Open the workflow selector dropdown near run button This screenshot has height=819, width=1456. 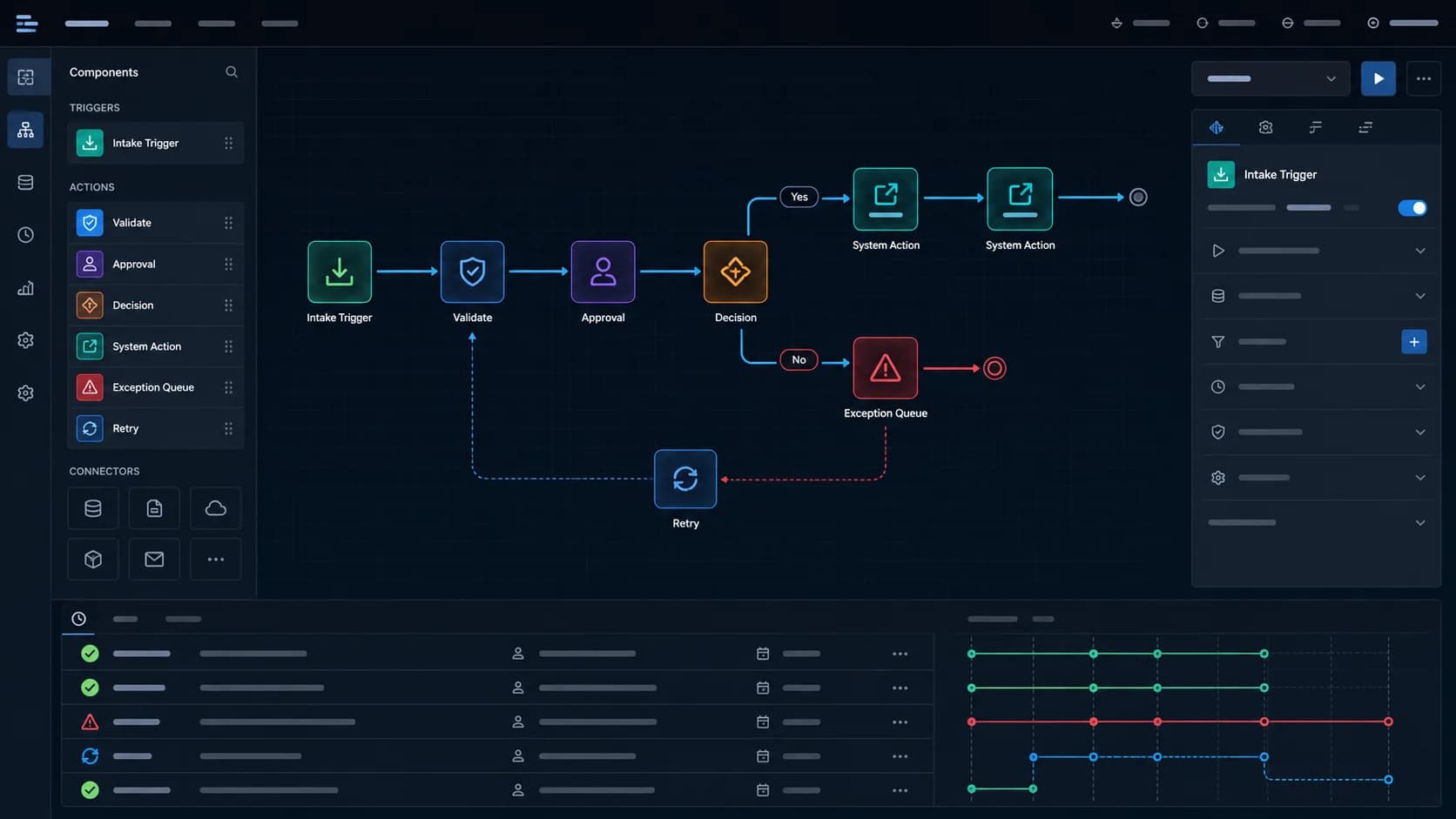pyautogui.click(x=1271, y=78)
